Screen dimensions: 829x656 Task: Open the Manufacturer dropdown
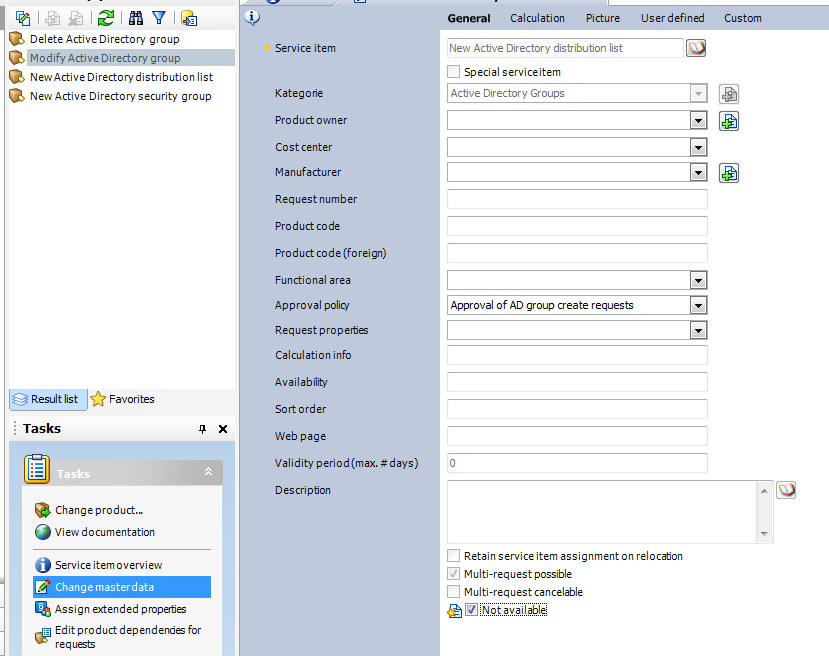click(698, 172)
